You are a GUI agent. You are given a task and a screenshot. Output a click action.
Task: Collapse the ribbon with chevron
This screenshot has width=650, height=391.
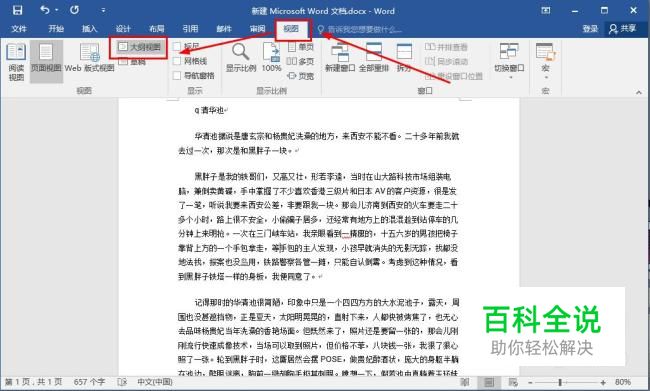(638, 92)
